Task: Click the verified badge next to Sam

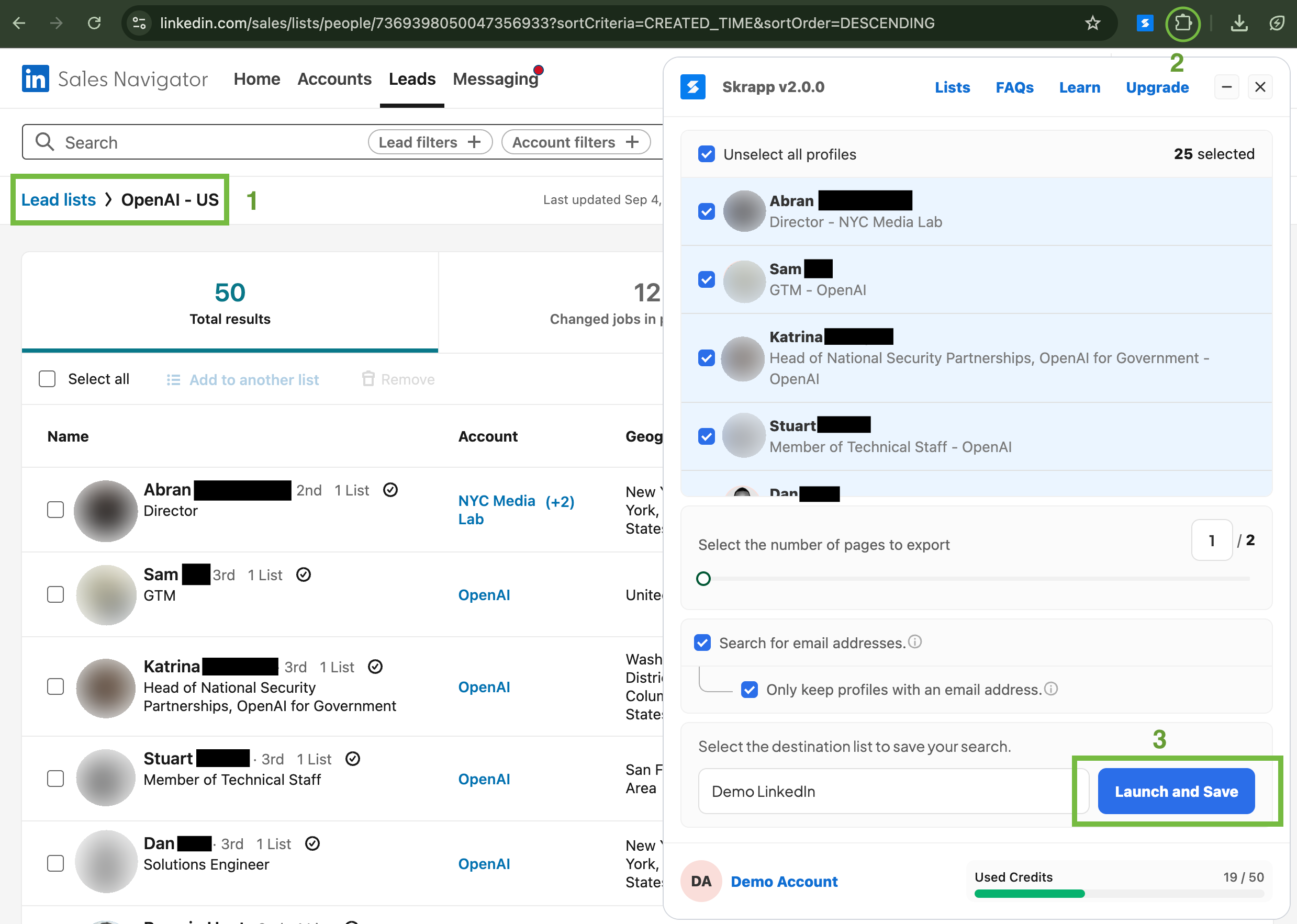Action: (304, 574)
